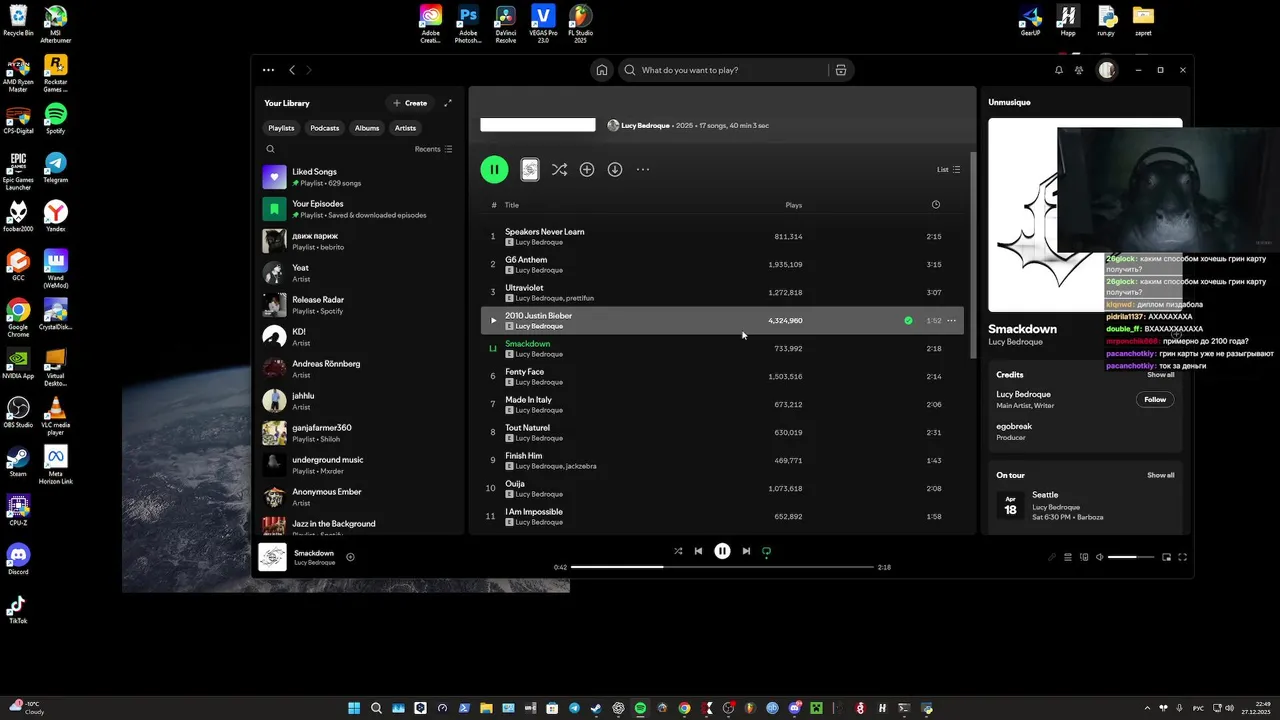Open the queue icon in player bar
Image resolution: width=1280 pixels, height=720 pixels.
1067,557
